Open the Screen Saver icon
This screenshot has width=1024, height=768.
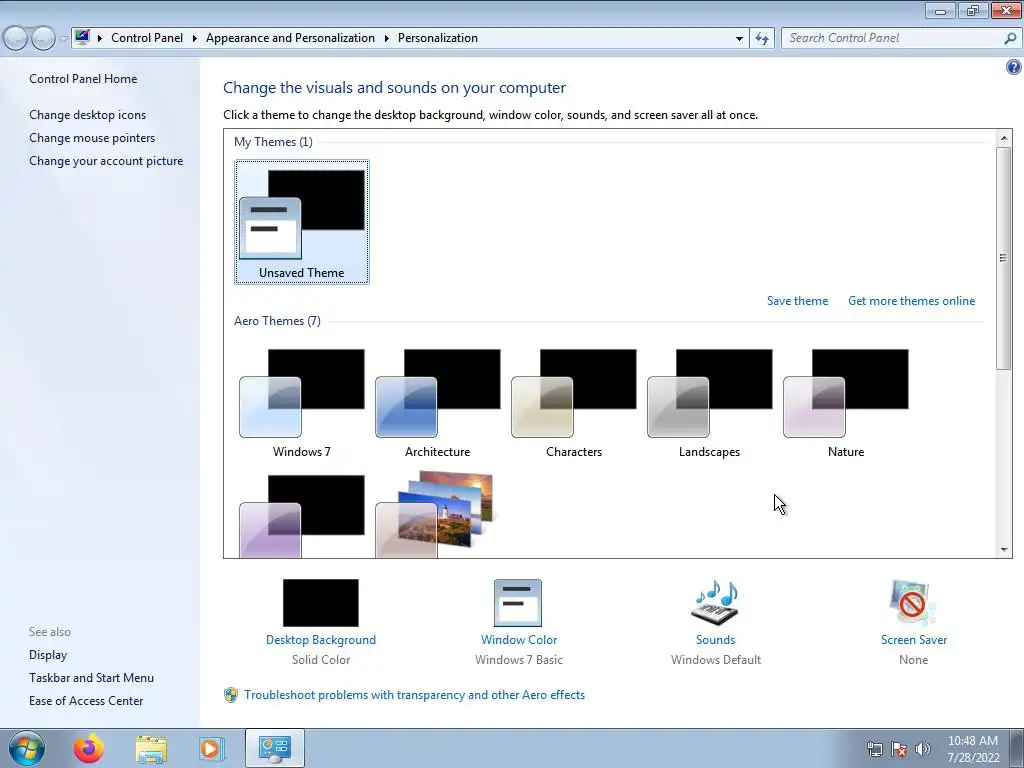[913, 603]
